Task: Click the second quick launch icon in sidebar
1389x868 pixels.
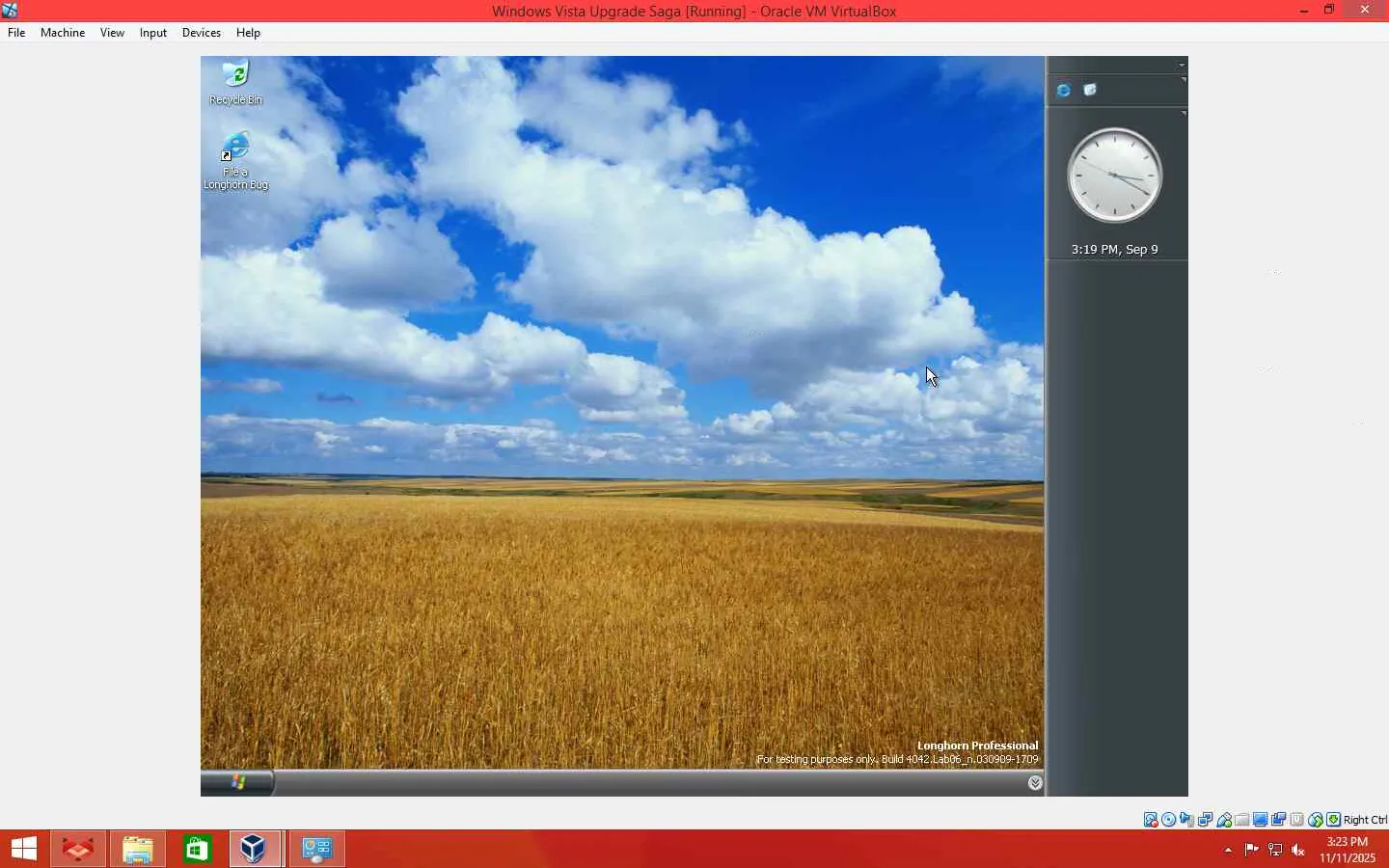Action: click(1090, 90)
